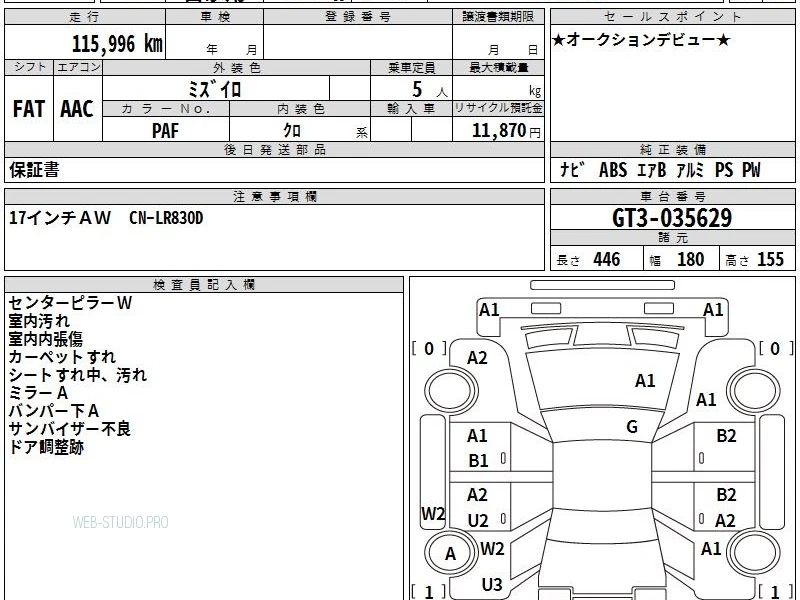This screenshot has height=600, width=800.
Task: Click the seating capacity value 5 人
Action: coord(429,90)
